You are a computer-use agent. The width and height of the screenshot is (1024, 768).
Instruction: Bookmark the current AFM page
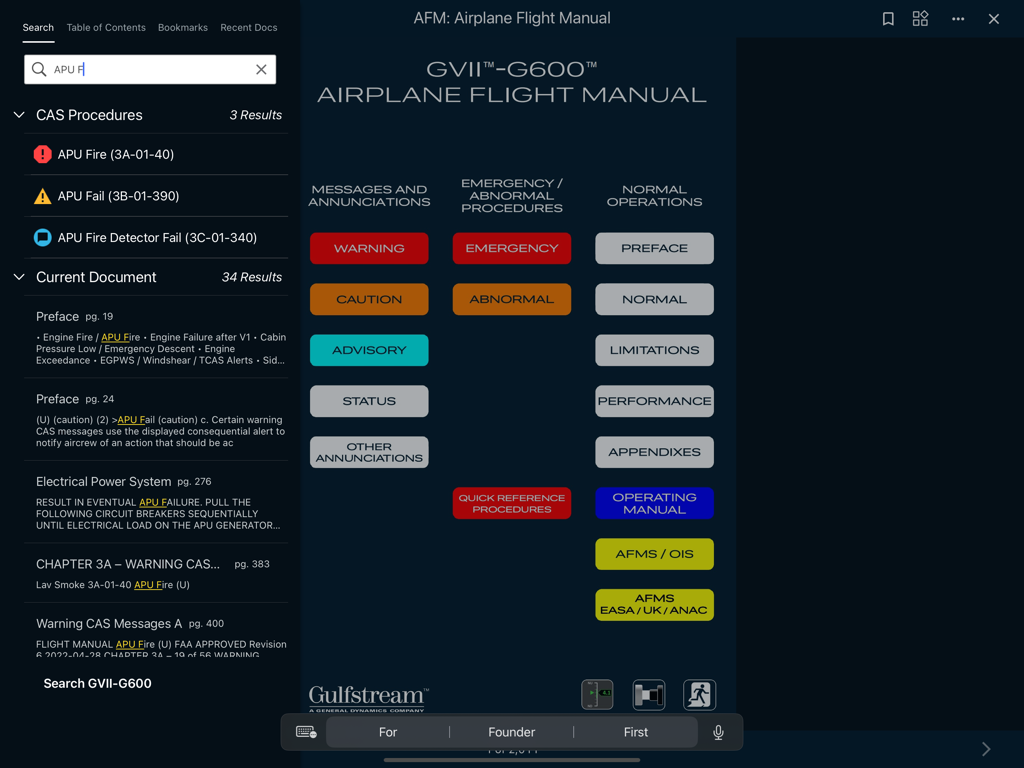click(x=888, y=18)
